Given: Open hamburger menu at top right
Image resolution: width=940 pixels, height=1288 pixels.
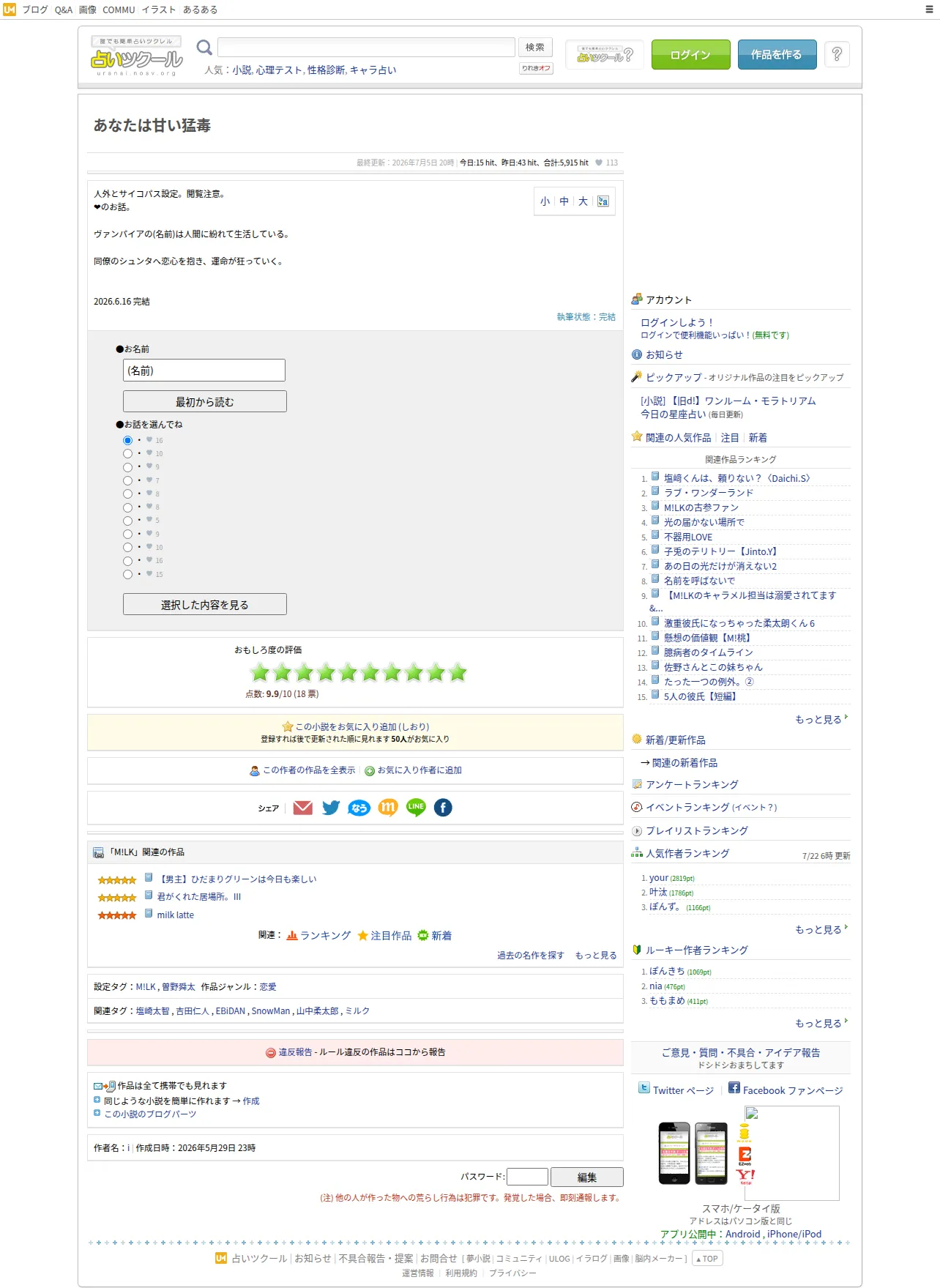Looking at the screenshot, I should tap(930, 10).
